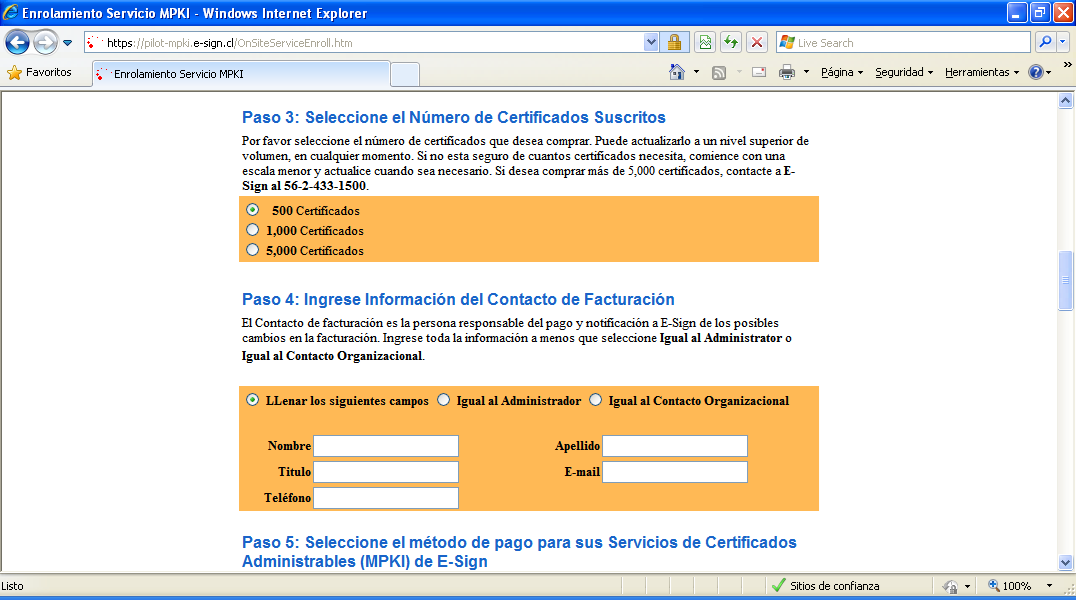The height and width of the screenshot is (600, 1076).
Task: Click the Live Search magnifier icon
Action: pos(1045,43)
